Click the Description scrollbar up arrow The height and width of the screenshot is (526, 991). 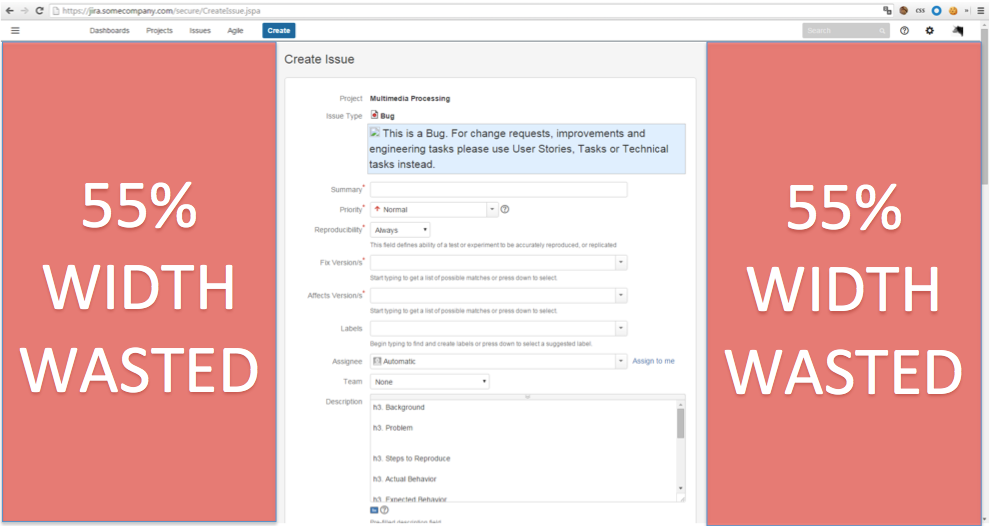coord(681,405)
